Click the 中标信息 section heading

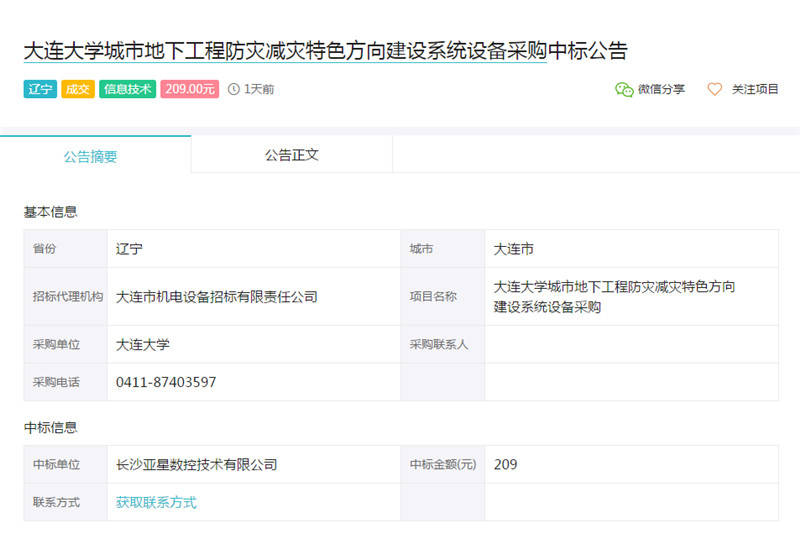pyautogui.click(x=50, y=427)
